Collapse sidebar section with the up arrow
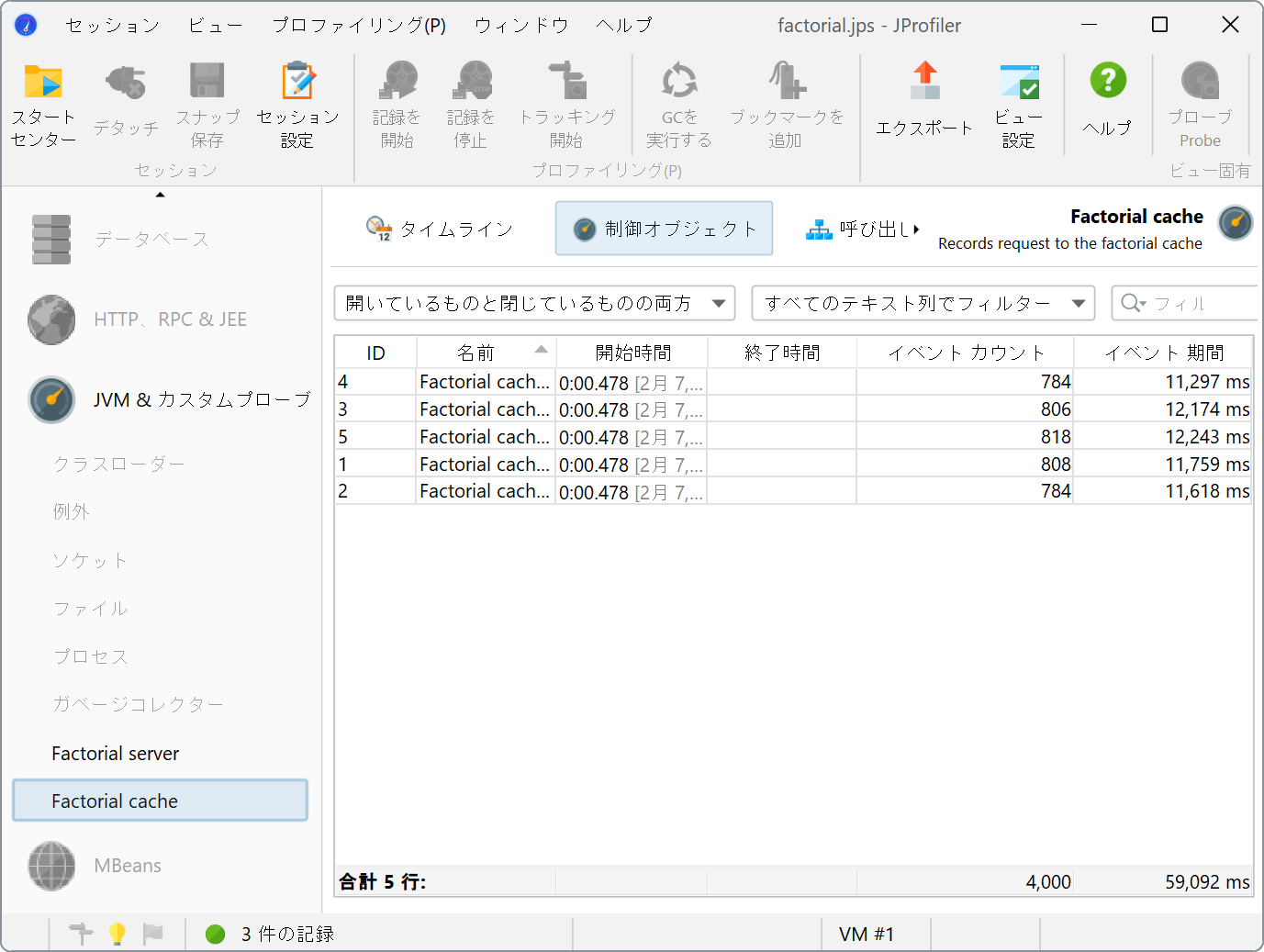Image resolution: width=1264 pixels, height=952 pixels. click(161, 195)
